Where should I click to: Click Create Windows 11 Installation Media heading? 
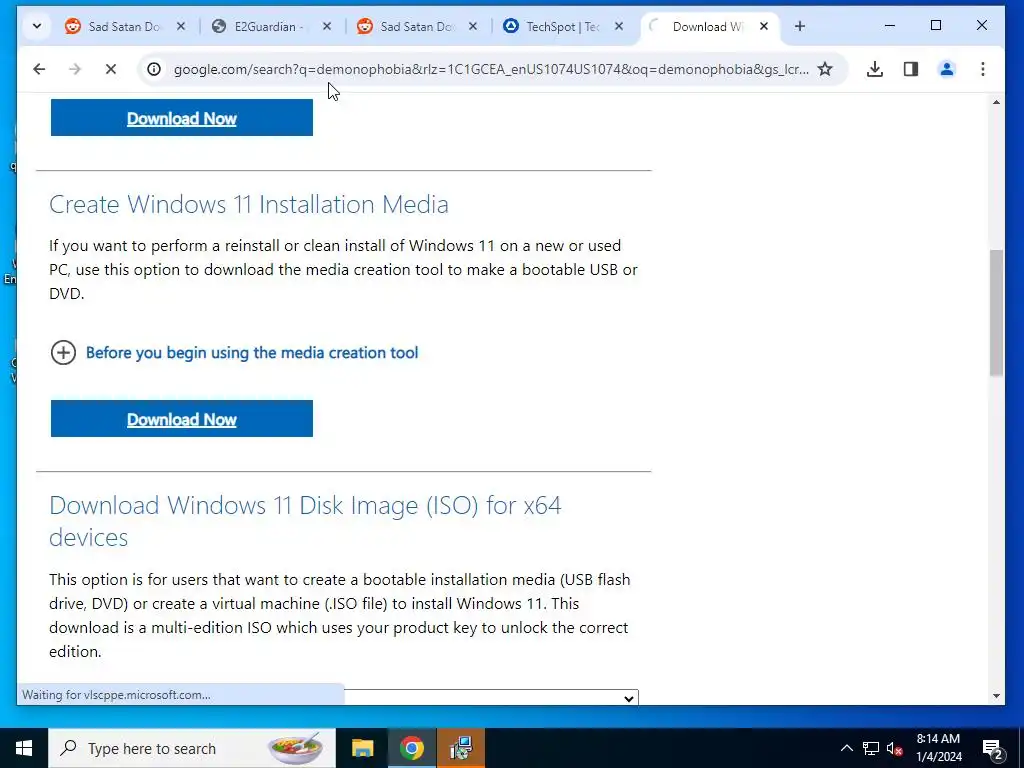pos(249,204)
